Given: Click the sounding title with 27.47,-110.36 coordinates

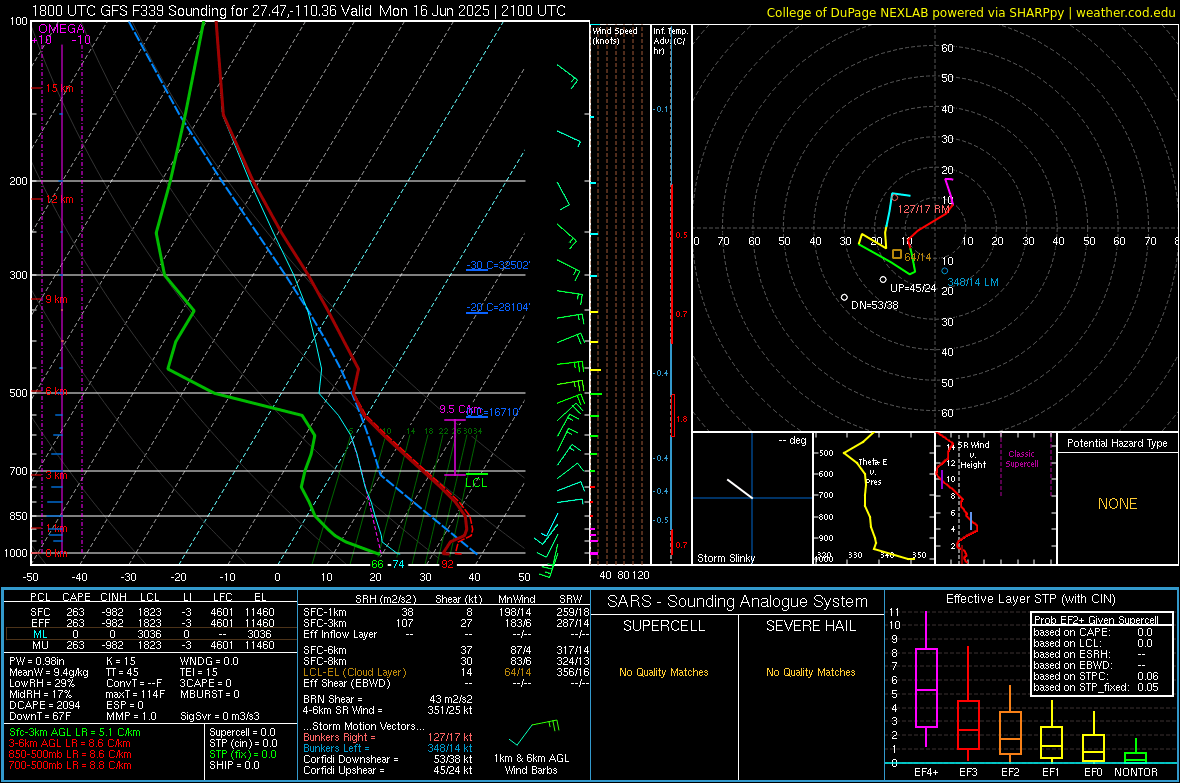Looking at the screenshot, I should click(299, 11).
